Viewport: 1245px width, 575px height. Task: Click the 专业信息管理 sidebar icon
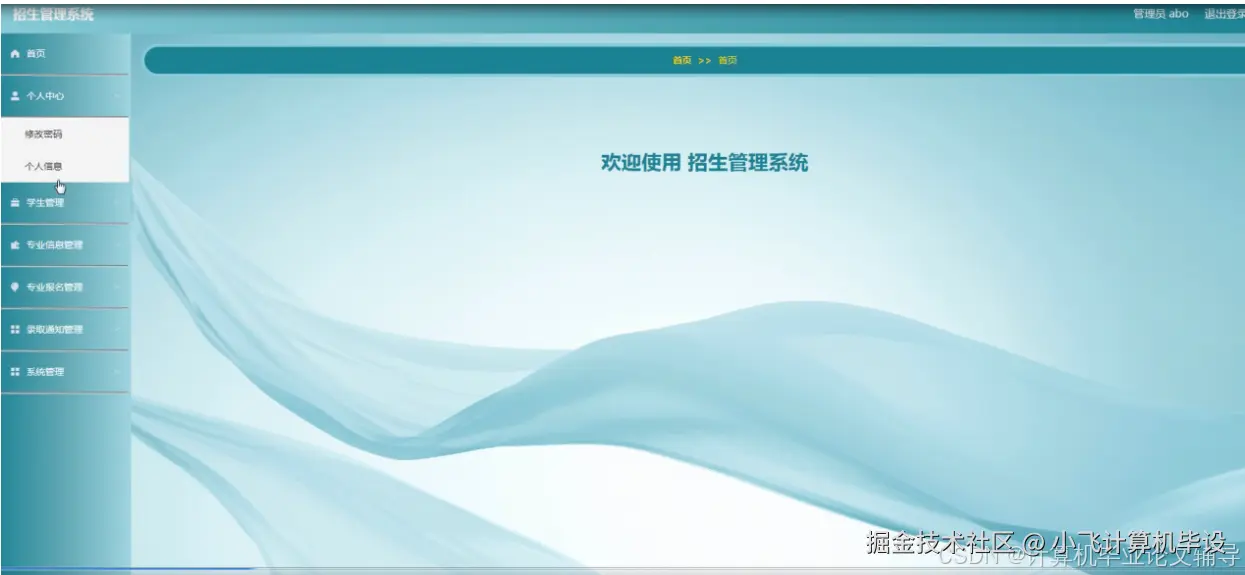coord(15,245)
